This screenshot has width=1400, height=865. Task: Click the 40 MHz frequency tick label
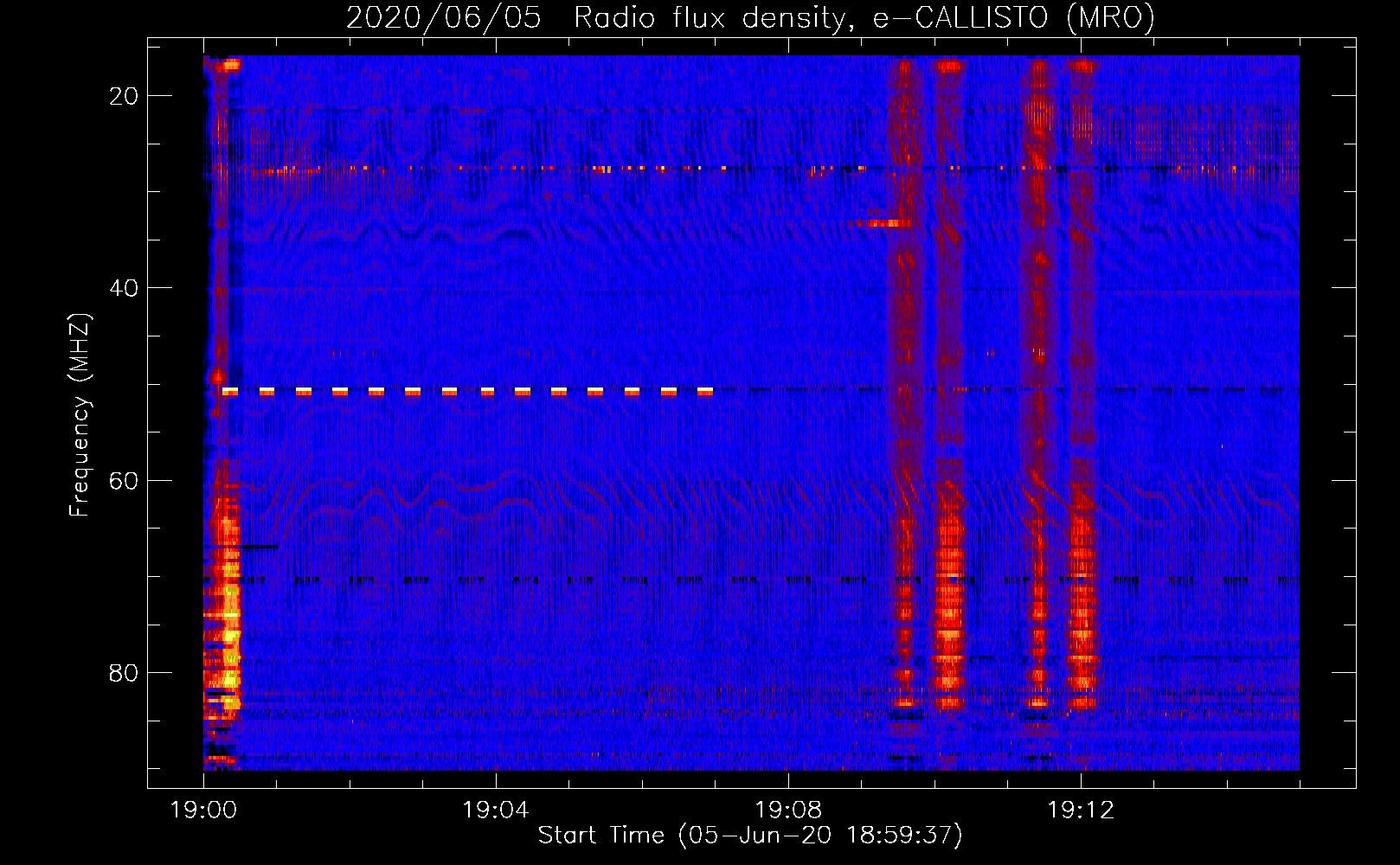pos(124,288)
